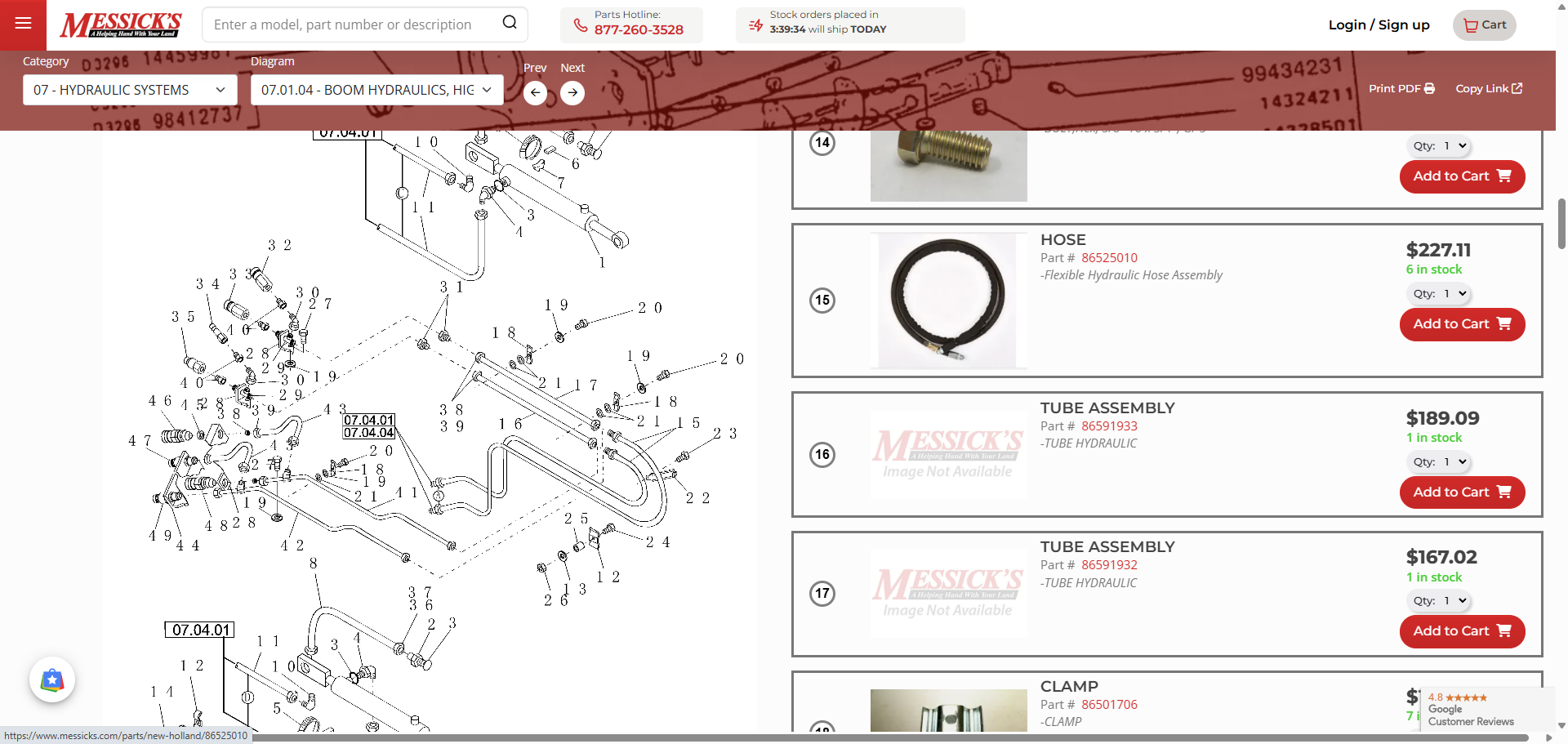
Task: Add the $167.02 TUBE ASSEMBLY to cart
Action: pyautogui.click(x=1462, y=631)
